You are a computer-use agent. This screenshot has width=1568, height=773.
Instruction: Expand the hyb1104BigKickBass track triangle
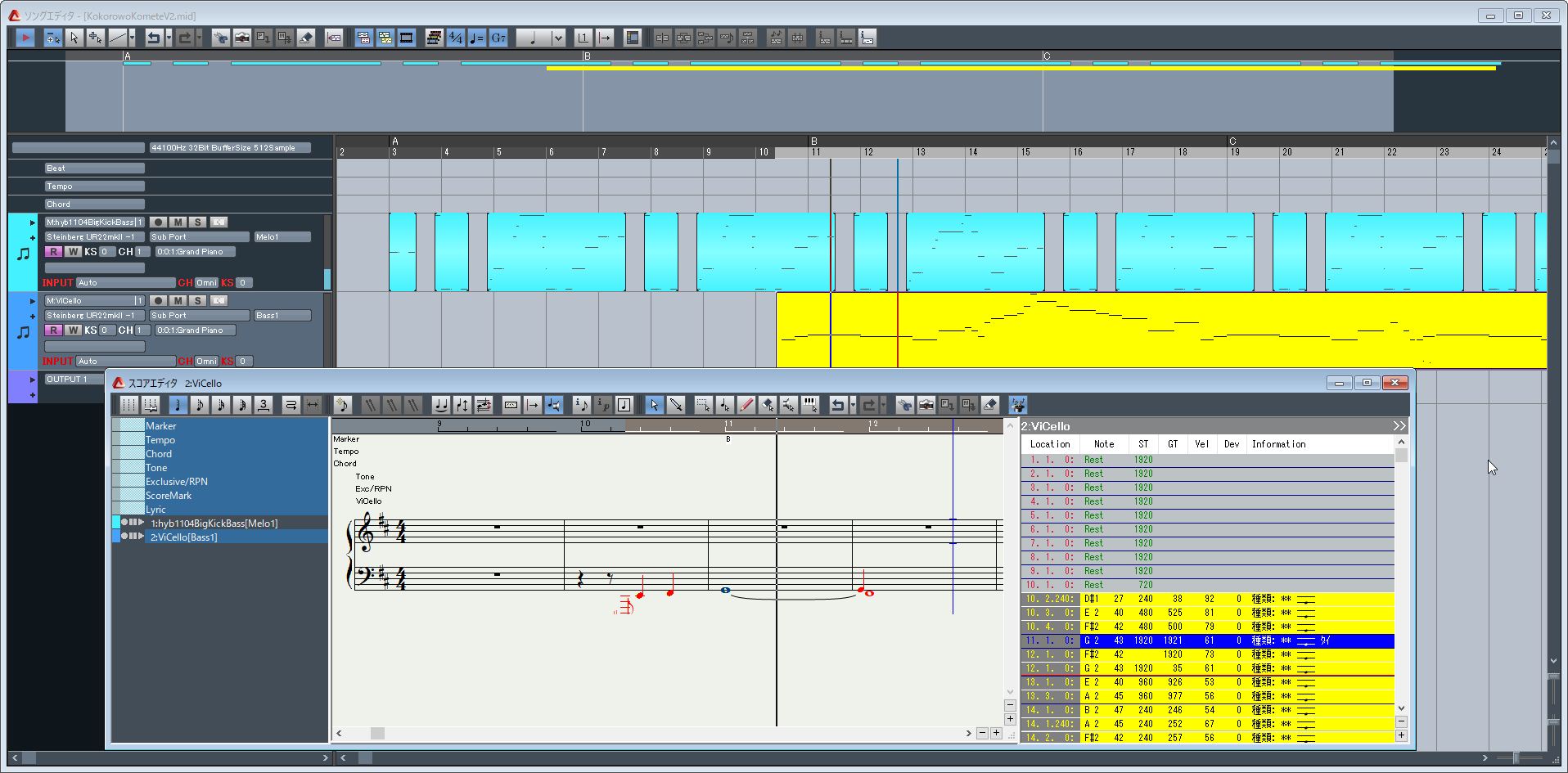click(33, 222)
